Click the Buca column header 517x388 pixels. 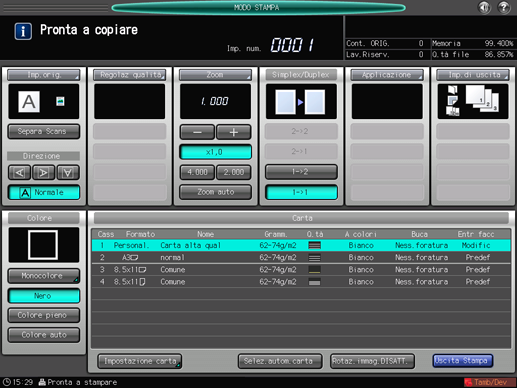[419, 234]
